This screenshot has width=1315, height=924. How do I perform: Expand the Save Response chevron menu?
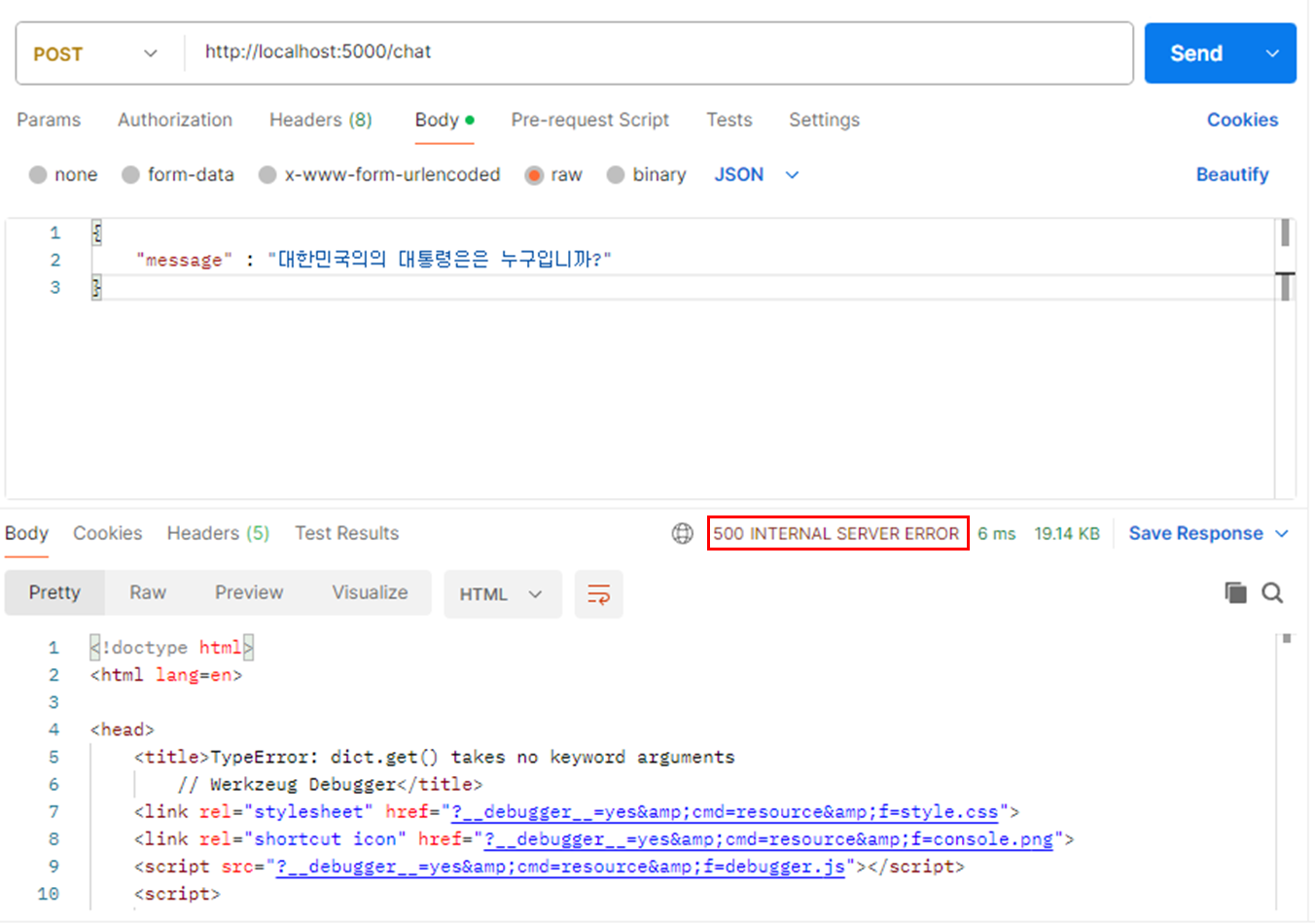pos(1282,533)
